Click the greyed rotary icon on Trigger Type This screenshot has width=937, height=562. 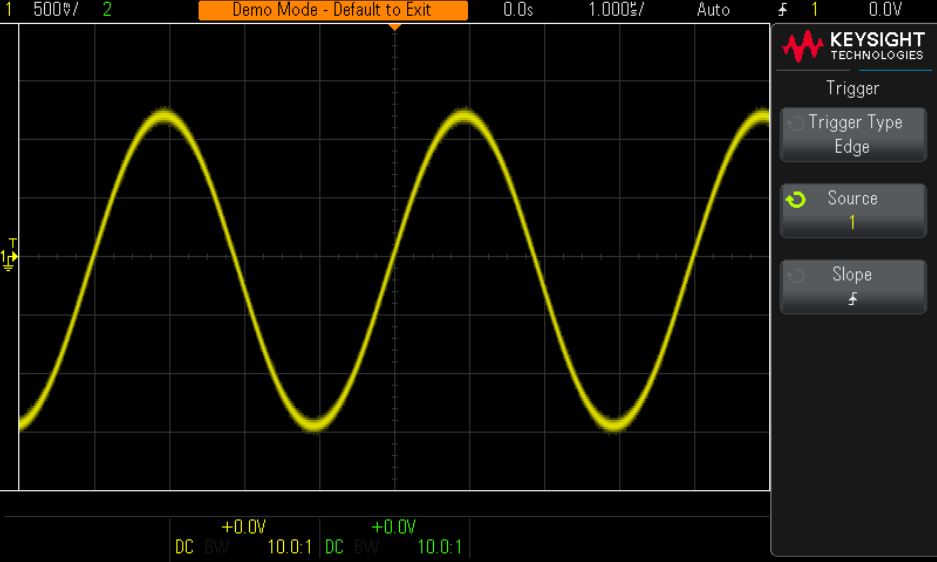point(796,124)
